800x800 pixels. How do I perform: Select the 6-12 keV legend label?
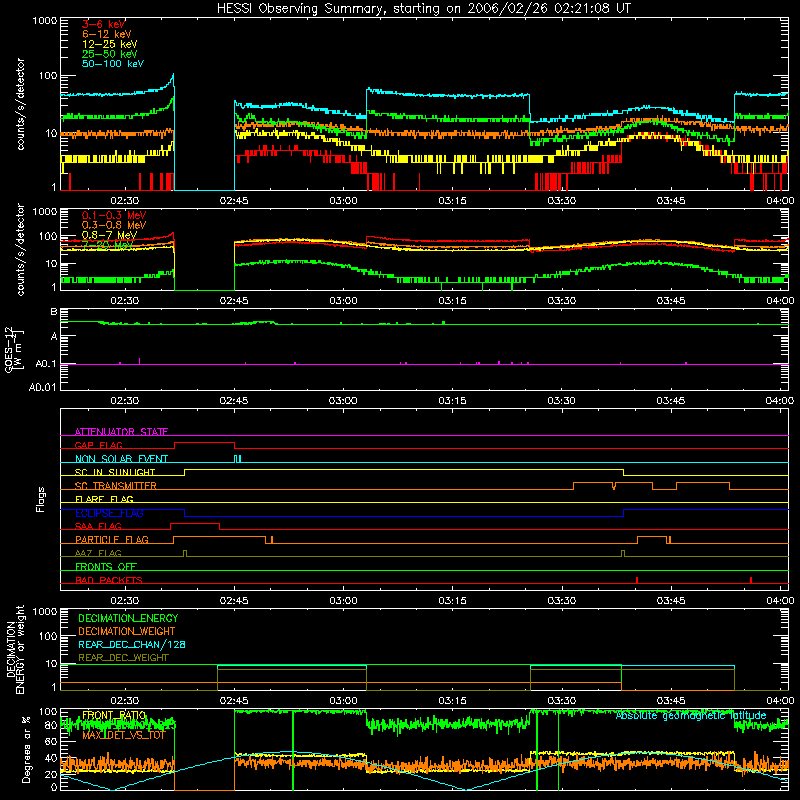[107, 34]
